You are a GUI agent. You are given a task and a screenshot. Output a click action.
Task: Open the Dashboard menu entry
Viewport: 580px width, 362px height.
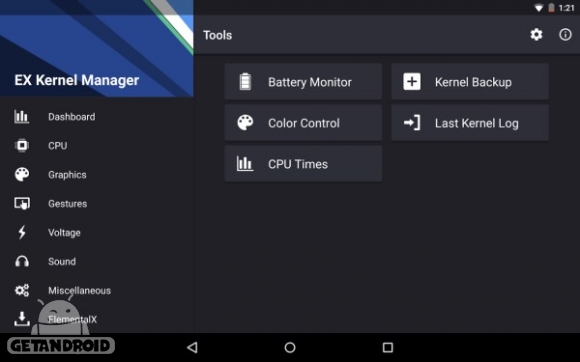pos(97,116)
